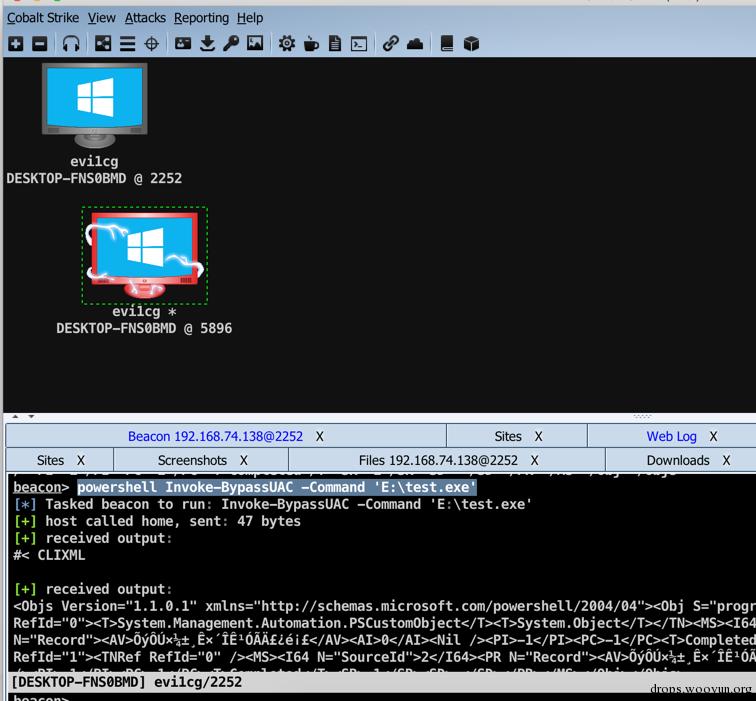
Task: Click 'DESKTOP-FNS0BMD @ 5896' session label
Action: point(144,328)
